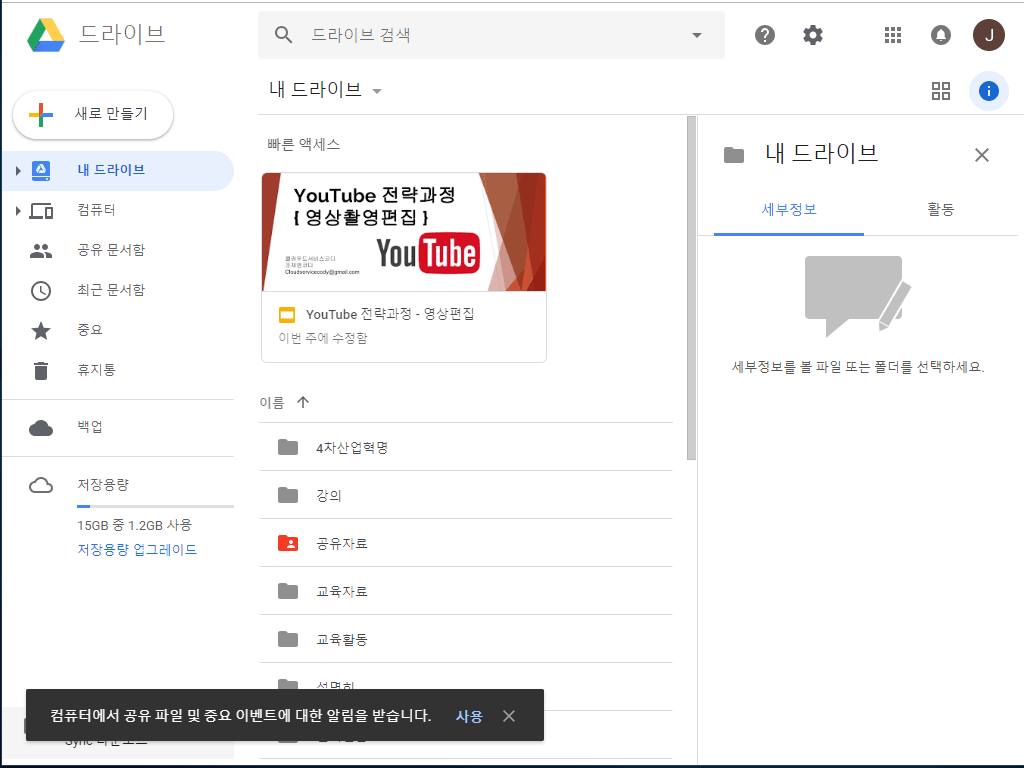The width and height of the screenshot is (1024, 768).
Task: Click the 새로 만들기 button
Action: click(x=93, y=114)
